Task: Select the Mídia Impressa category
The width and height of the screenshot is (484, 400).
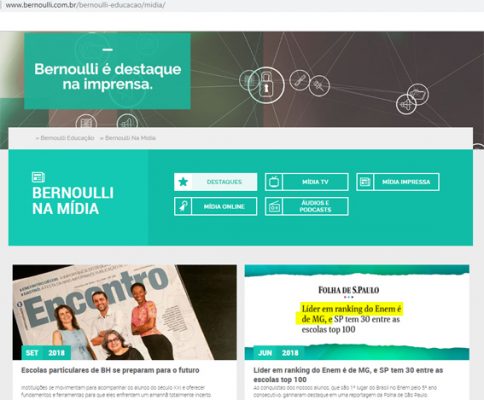Action: (x=398, y=182)
